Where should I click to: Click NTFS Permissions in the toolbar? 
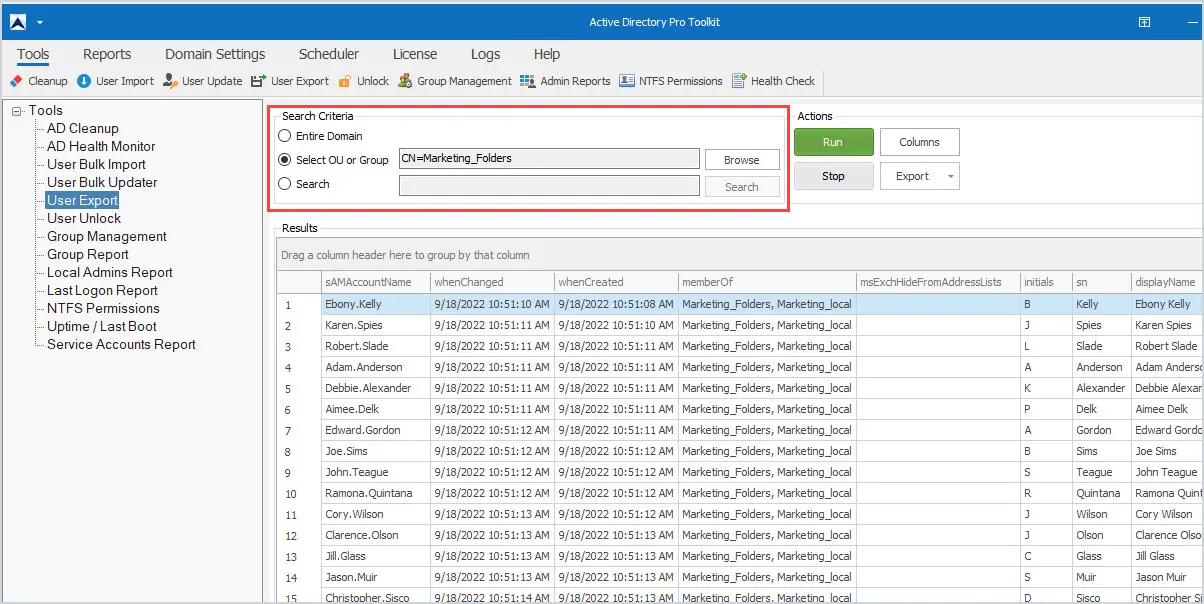671,81
